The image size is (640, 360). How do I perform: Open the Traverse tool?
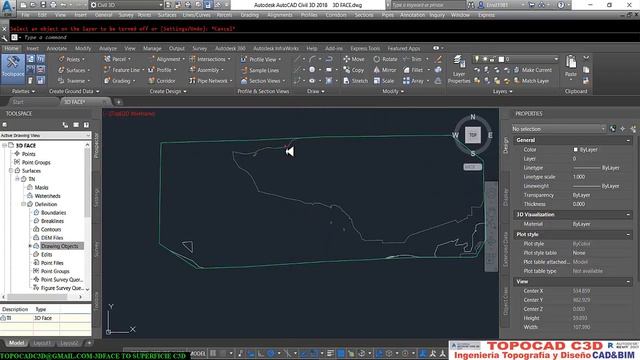pyautogui.click(x=73, y=81)
